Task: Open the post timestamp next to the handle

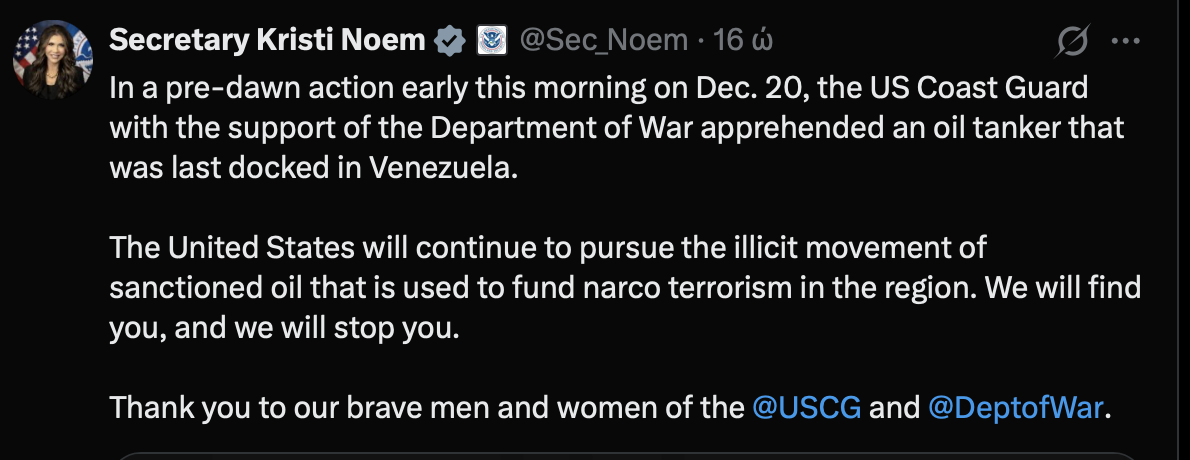Action: pyautogui.click(x=735, y=41)
